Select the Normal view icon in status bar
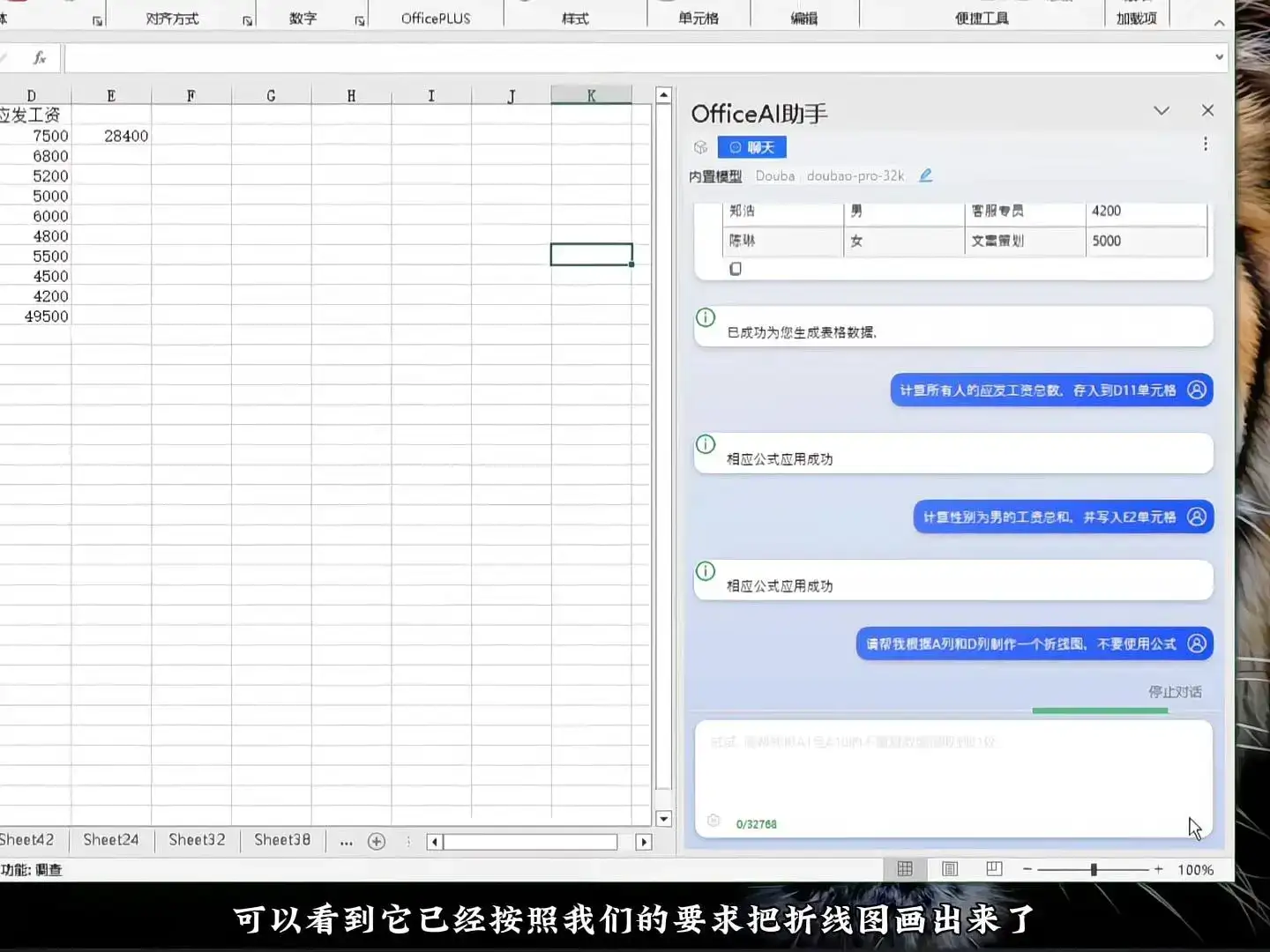1270x952 pixels. coord(905,869)
